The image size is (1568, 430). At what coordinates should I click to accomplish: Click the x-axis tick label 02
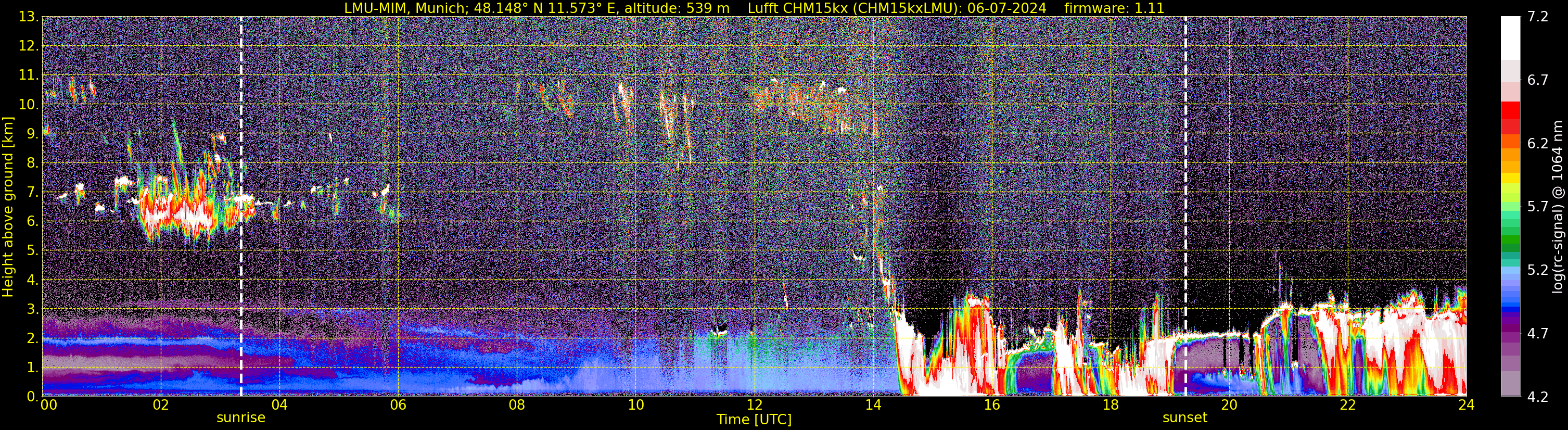point(161,405)
